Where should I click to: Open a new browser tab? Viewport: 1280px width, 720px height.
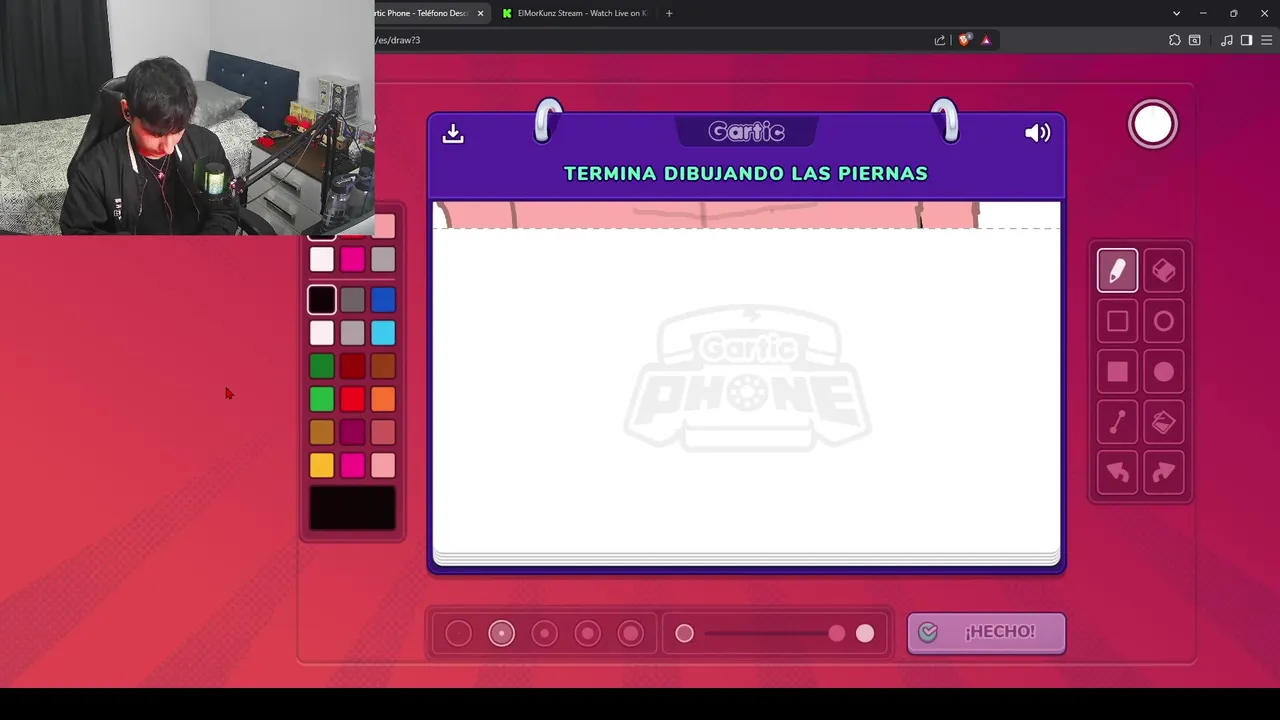[669, 13]
